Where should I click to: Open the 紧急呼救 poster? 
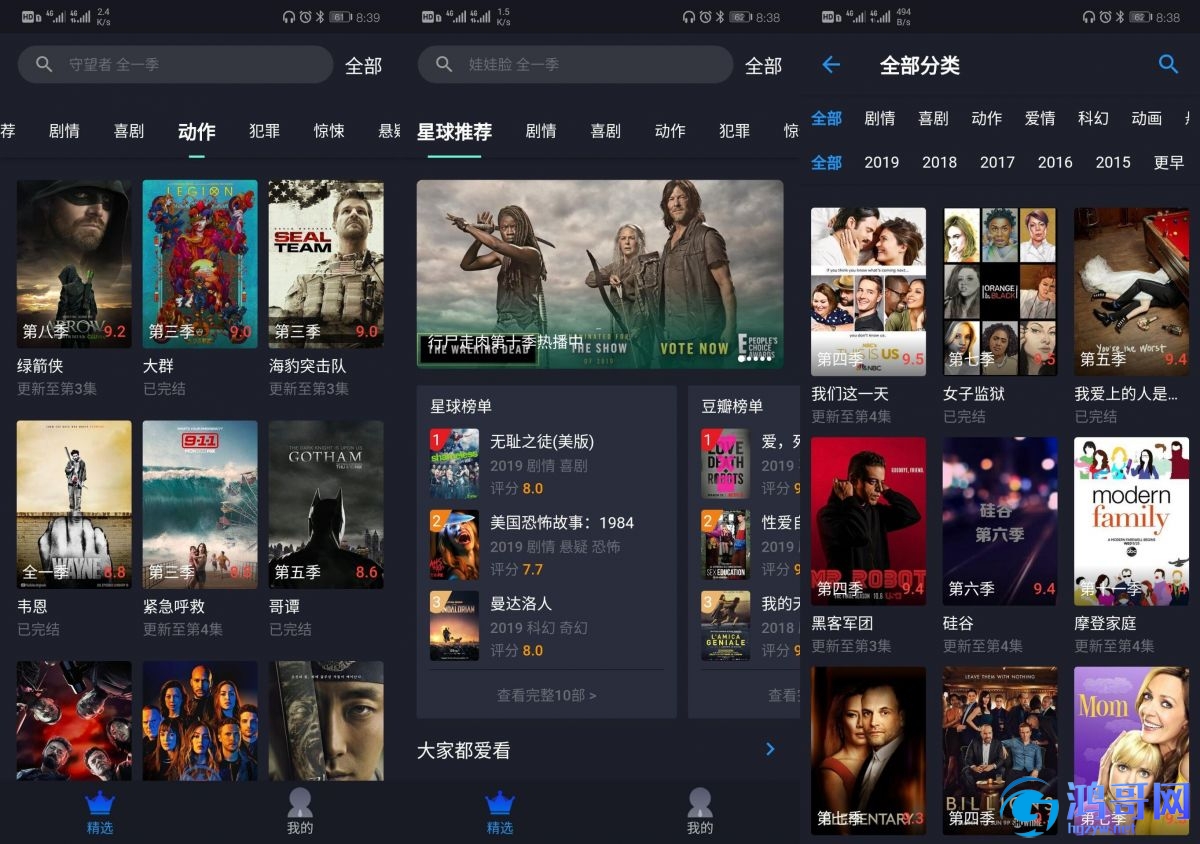(200, 504)
